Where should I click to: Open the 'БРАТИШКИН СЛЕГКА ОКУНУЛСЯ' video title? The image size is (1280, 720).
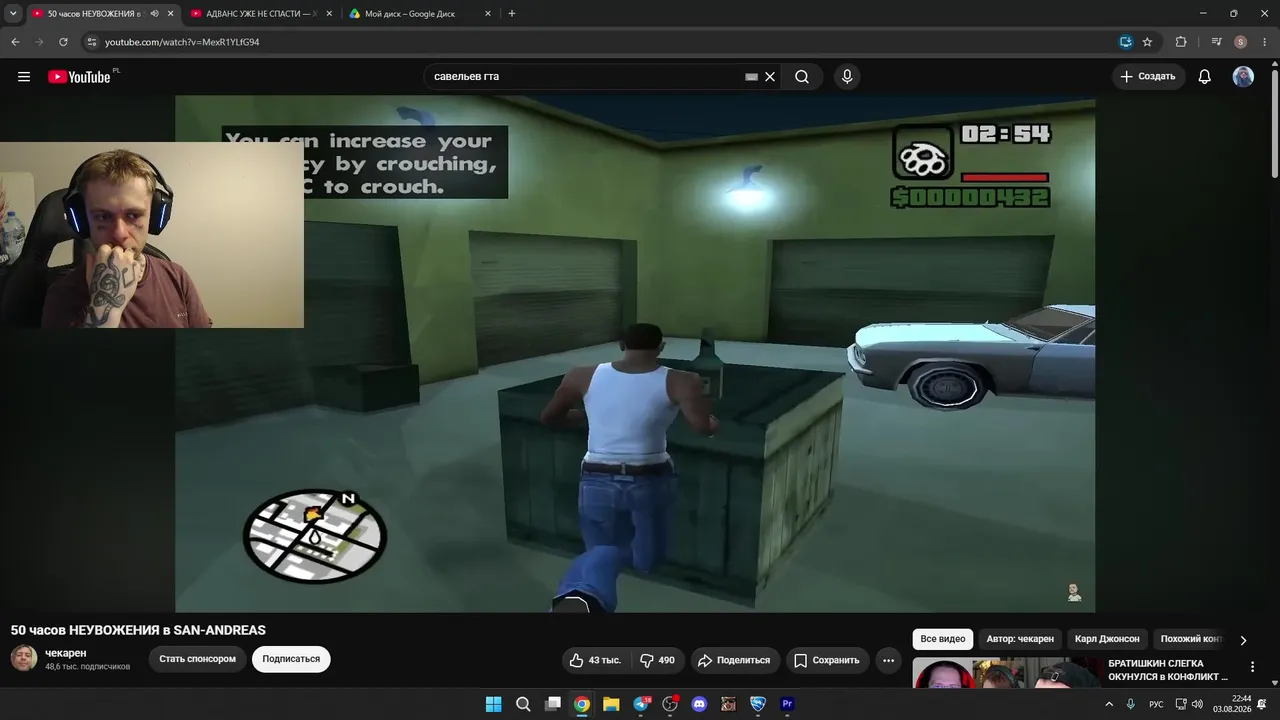click(x=1168, y=670)
